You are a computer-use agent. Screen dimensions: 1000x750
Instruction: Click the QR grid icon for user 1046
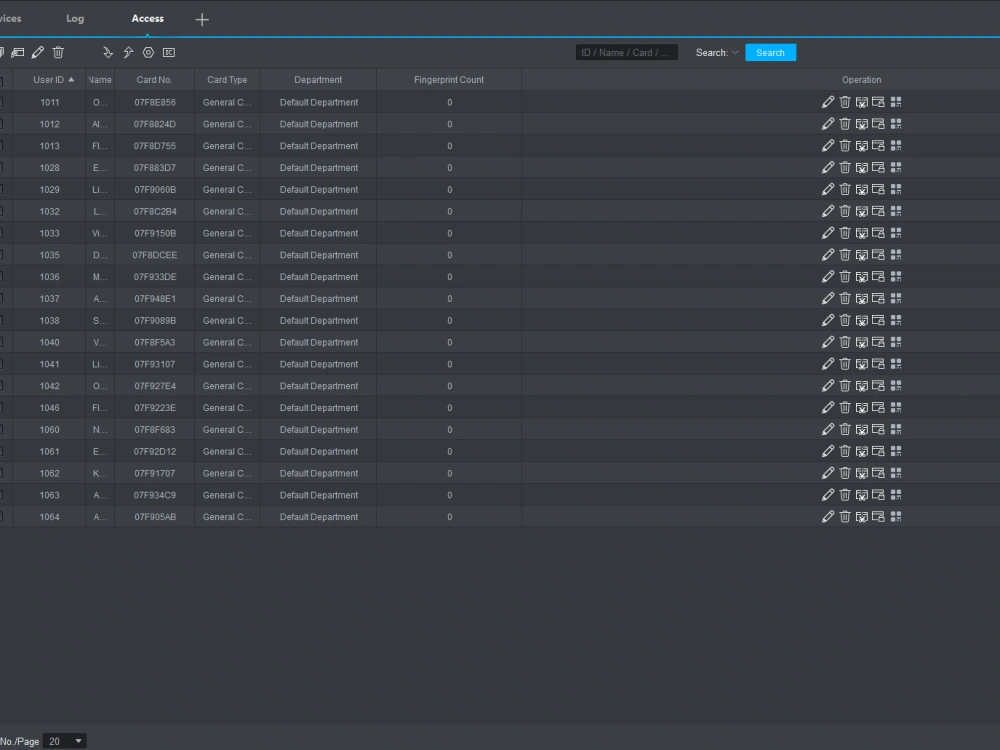coord(896,408)
